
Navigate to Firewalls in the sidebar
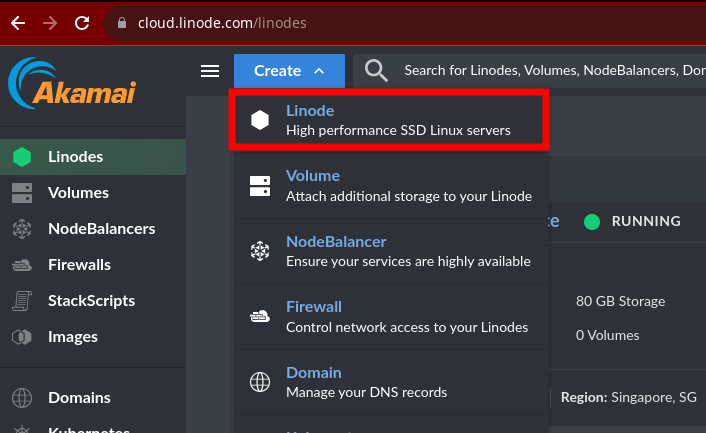point(93,265)
